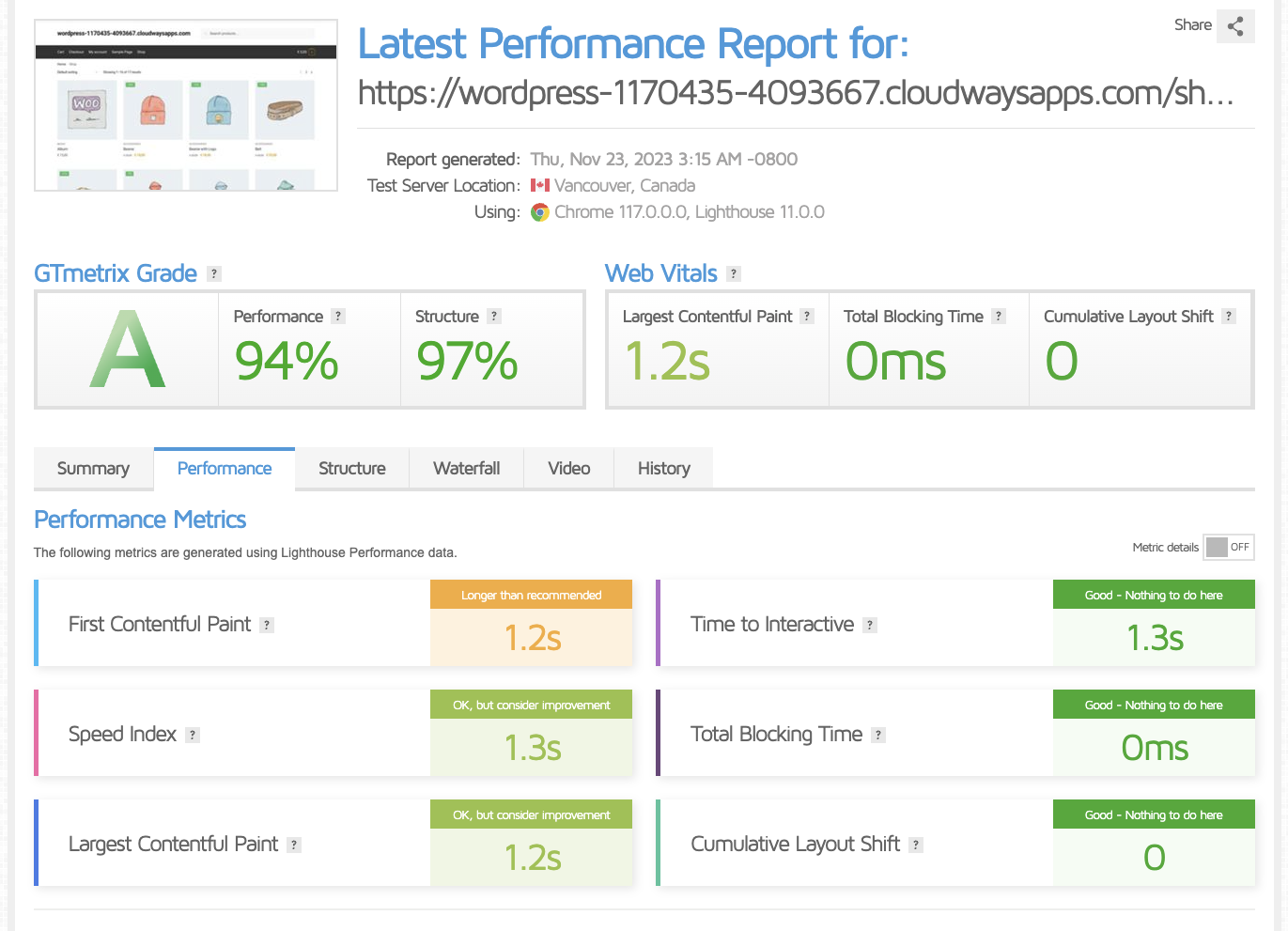
Task: Toggle the Metric details switch
Action: tap(1229, 547)
